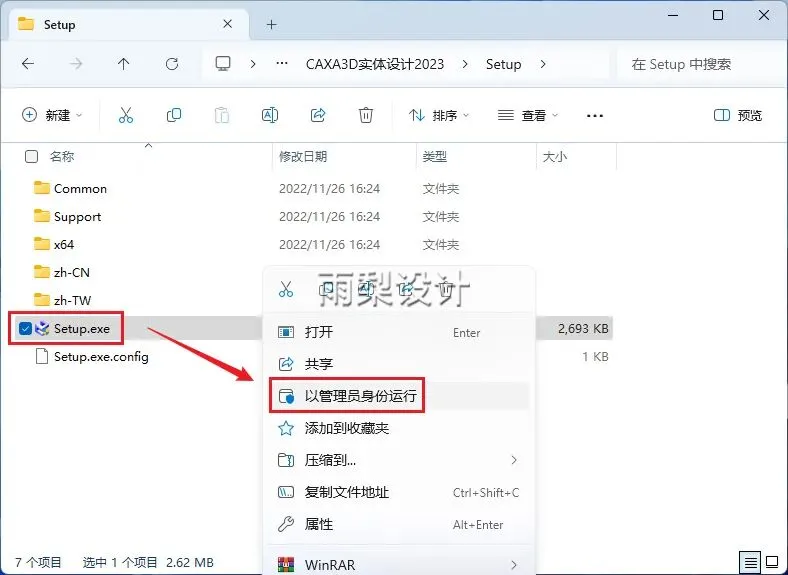Uncheck the Setup.exe selection checkbox
This screenshot has height=575, width=788.
coord(25,329)
